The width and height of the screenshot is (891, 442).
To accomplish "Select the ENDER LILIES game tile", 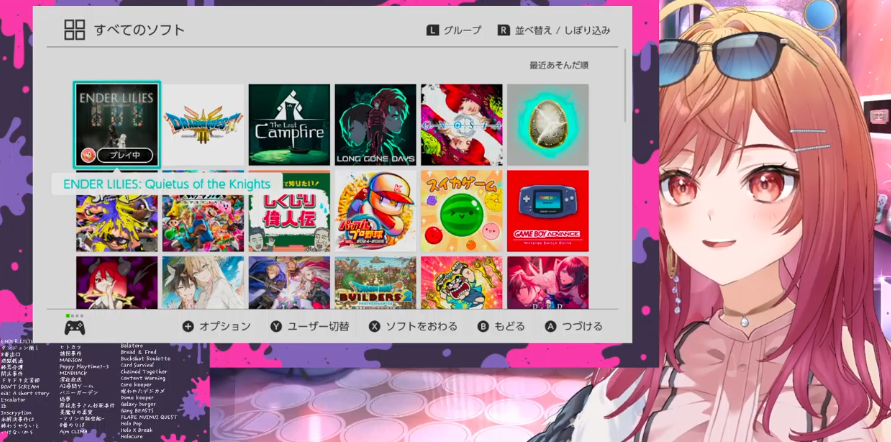I will 117,124.
